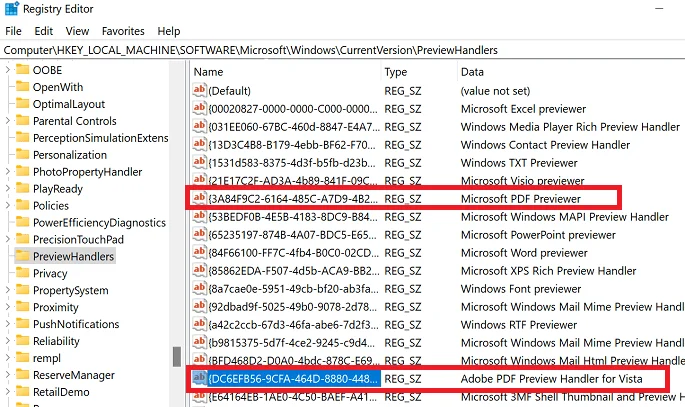The image size is (685, 407).
Task: Select the Reliability folder icon
Action: click(x=22, y=341)
